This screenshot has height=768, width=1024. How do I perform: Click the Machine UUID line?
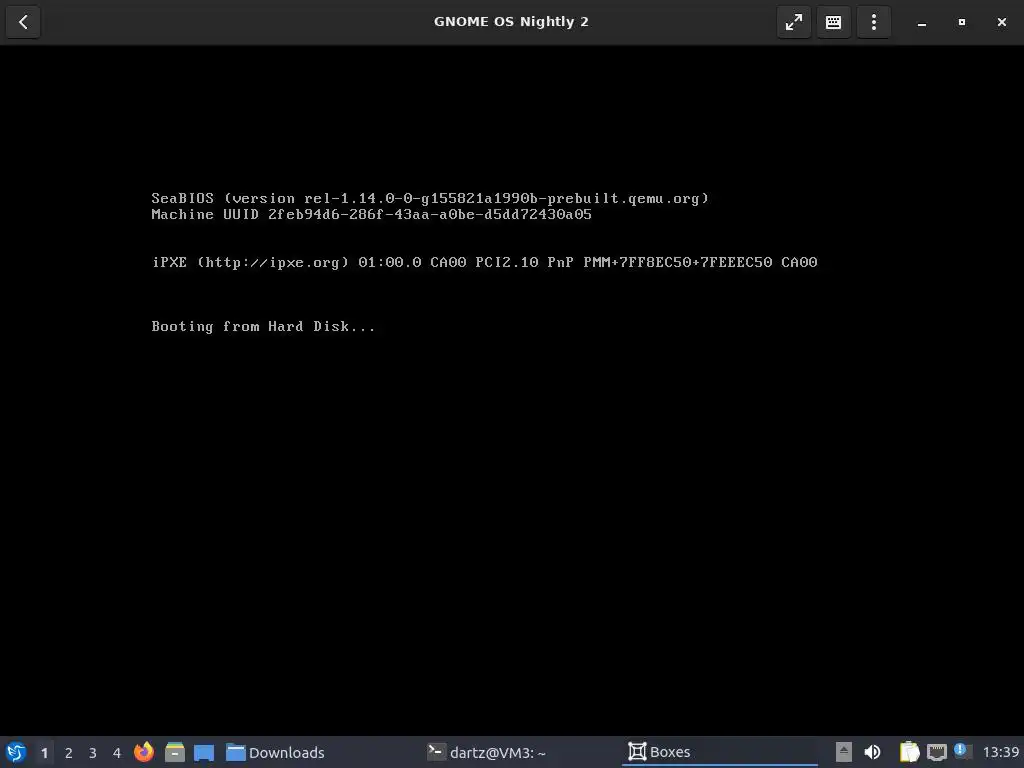pyautogui.click(x=372, y=214)
